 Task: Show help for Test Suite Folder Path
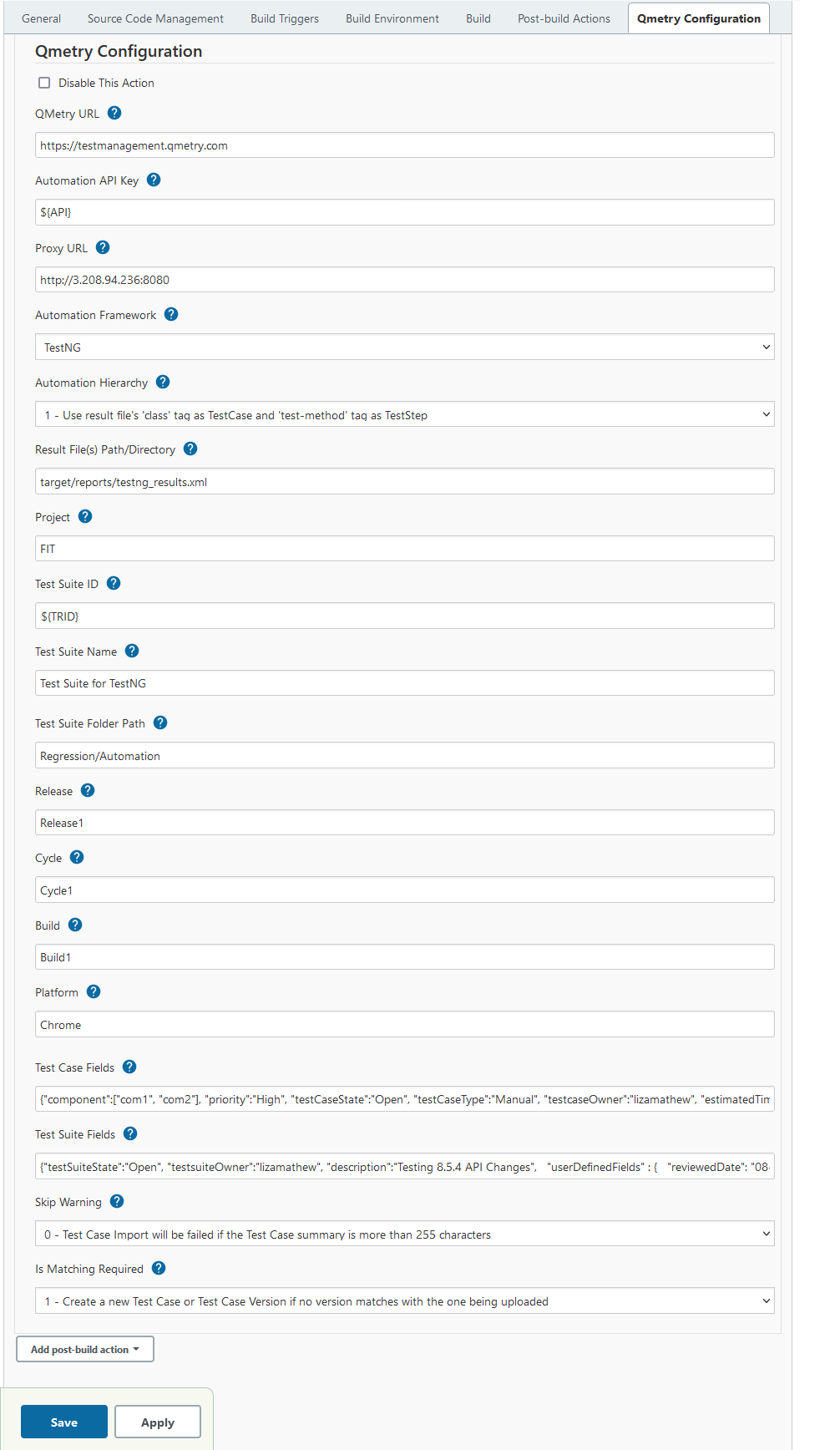(160, 722)
